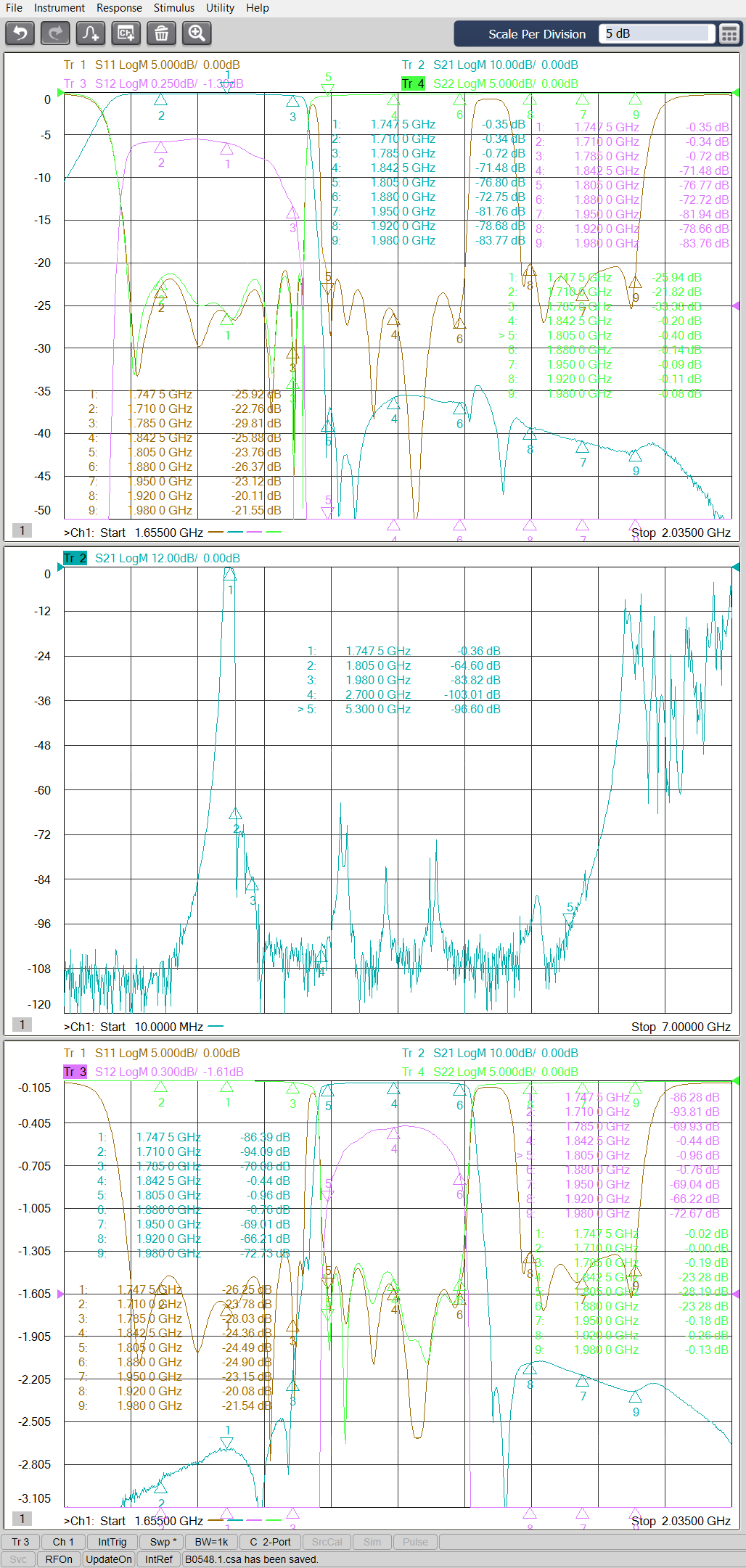The width and height of the screenshot is (746, 1568).
Task: Open the numeric keypad icon
Action: (x=729, y=34)
